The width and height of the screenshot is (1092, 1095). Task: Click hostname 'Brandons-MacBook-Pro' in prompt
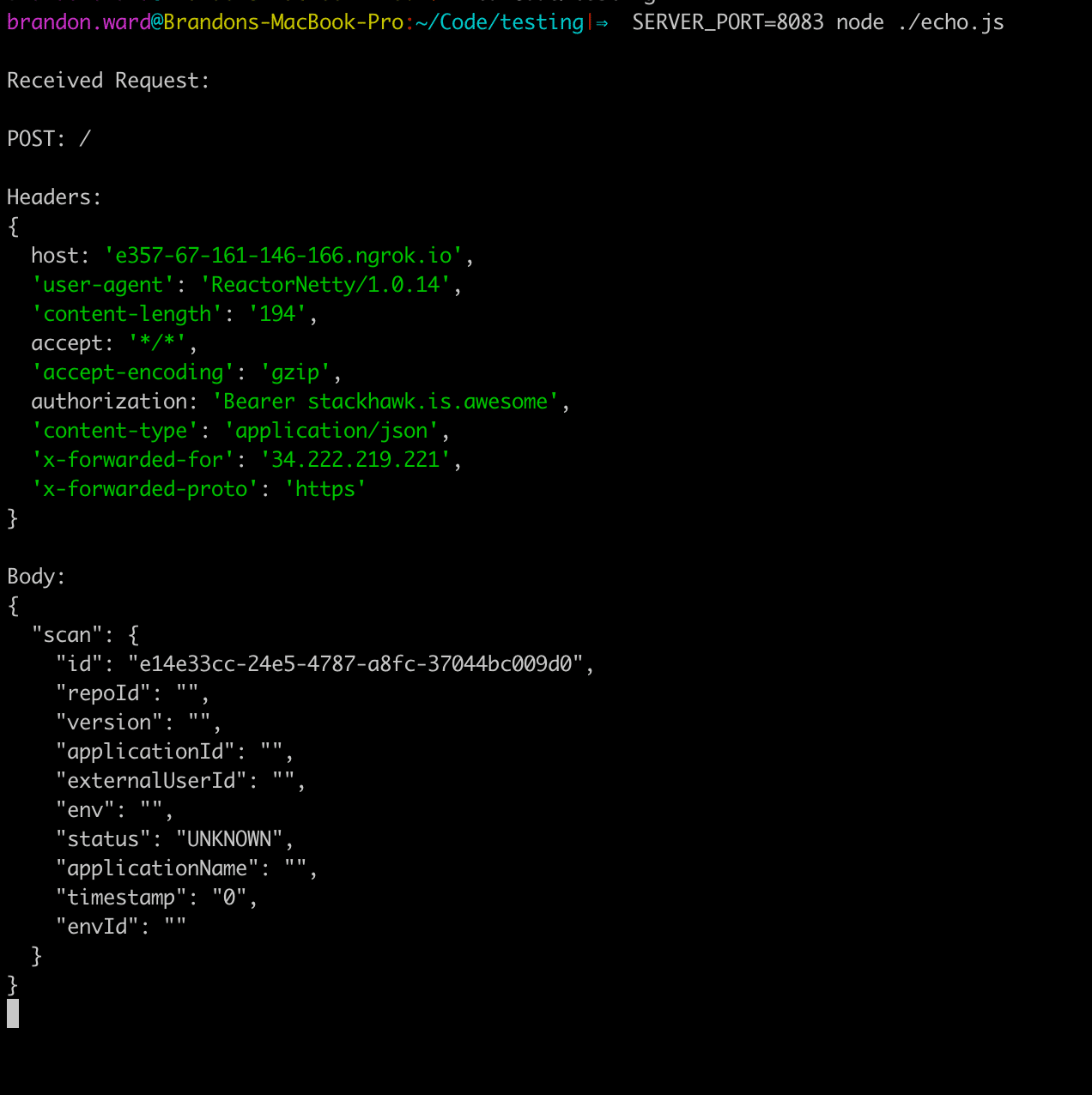(283, 22)
